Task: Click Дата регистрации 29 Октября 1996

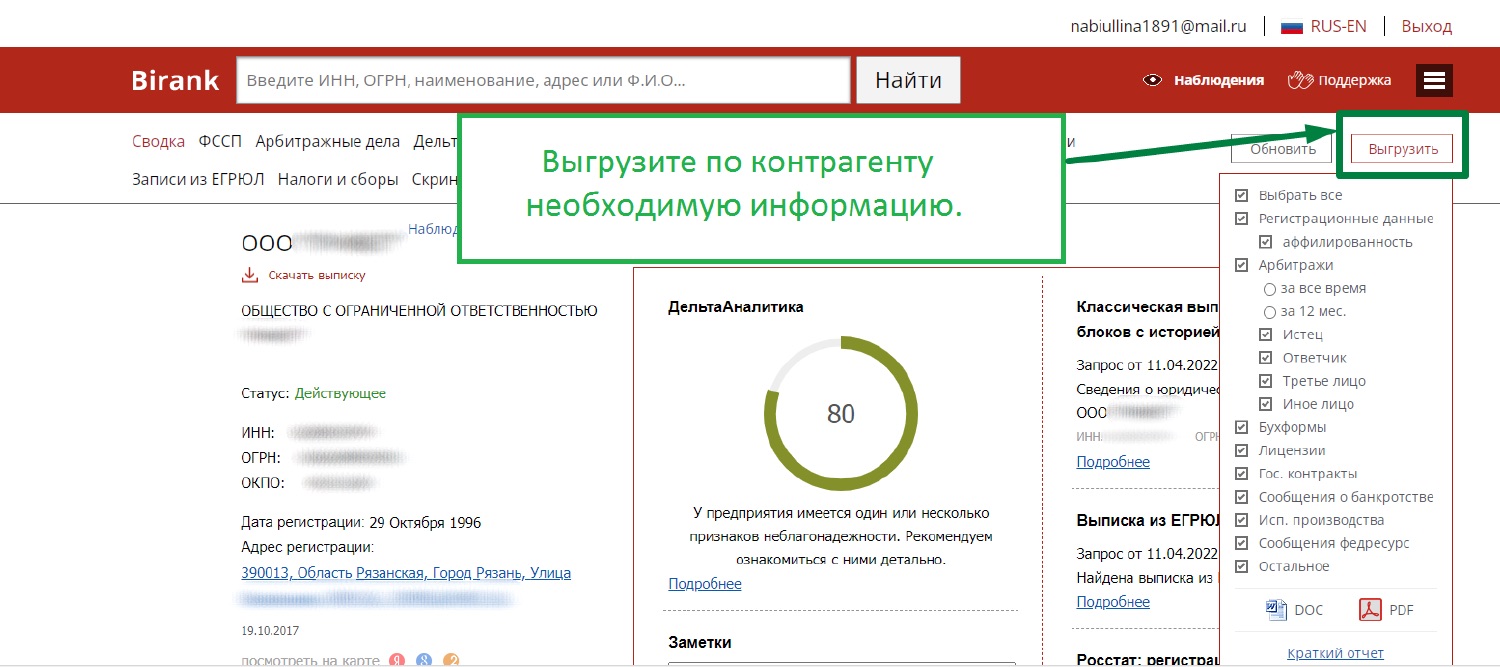Action: pyautogui.click(x=361, y=522)
